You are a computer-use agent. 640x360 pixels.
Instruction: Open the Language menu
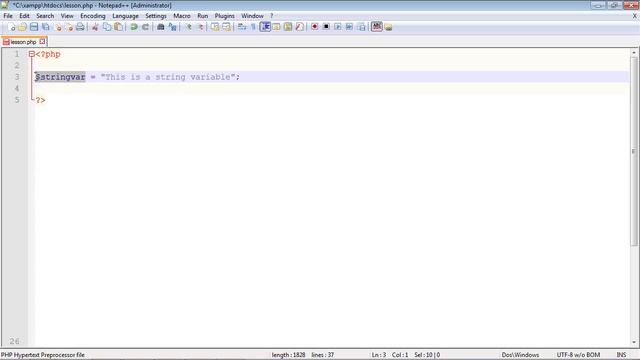pyautogui.click(x=125, y=16)
